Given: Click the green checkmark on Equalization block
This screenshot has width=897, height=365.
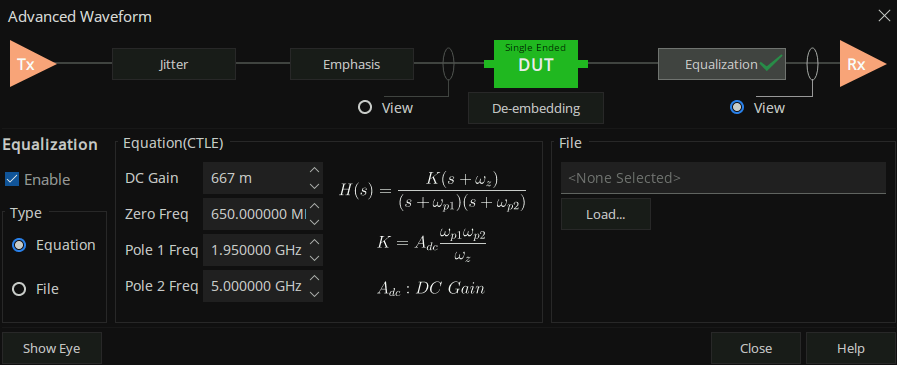Looking at the screenshot, I should [772, 64].
